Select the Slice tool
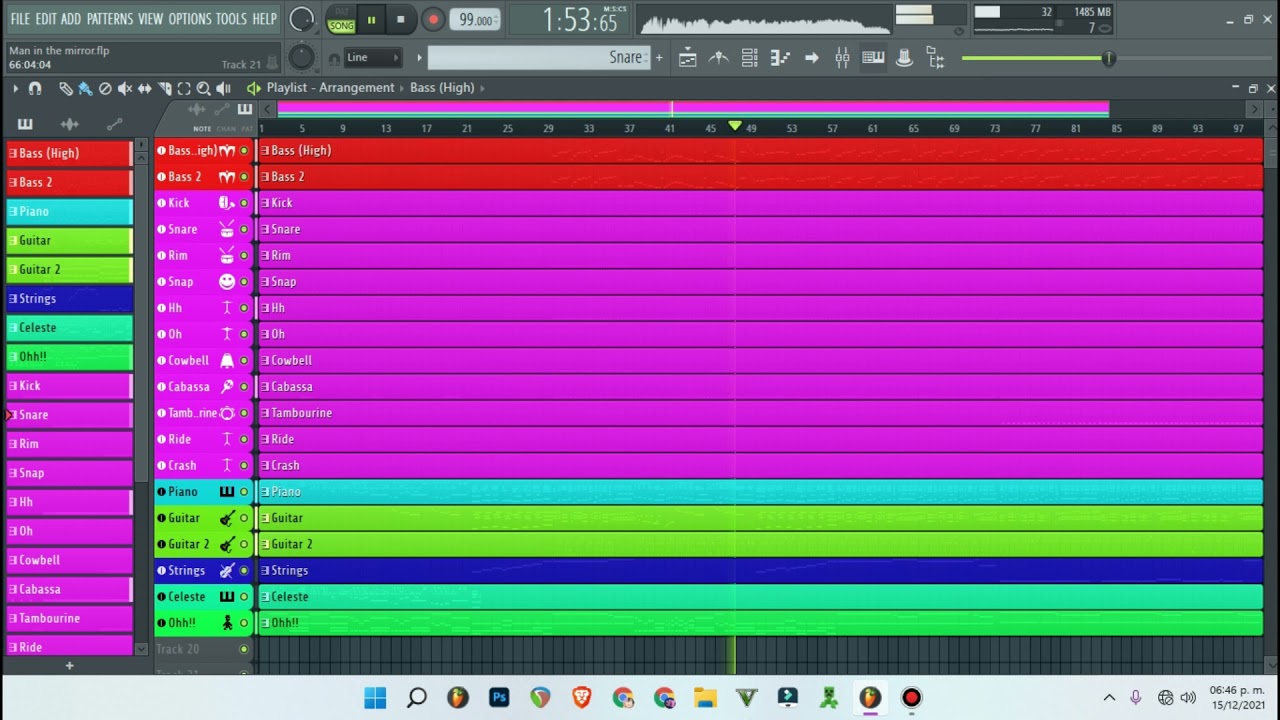 (x=164, y=89)
